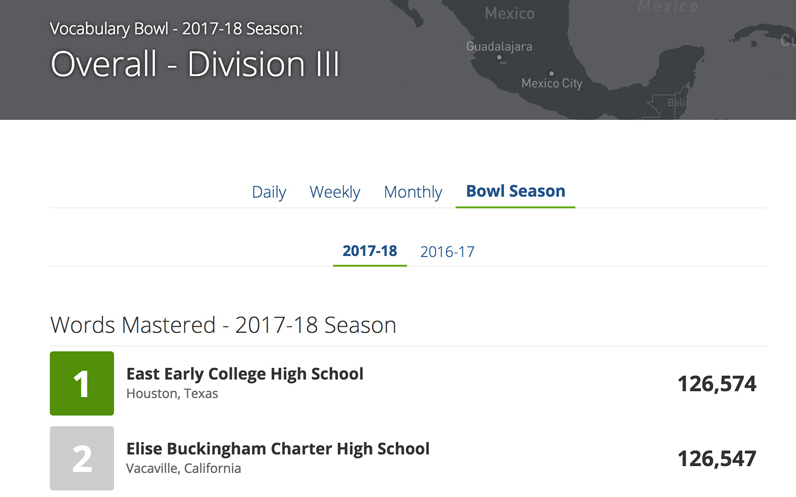Switch to the Daily leaderboard tab
Screen dimensions: 796x497
[x=269, y=192]
